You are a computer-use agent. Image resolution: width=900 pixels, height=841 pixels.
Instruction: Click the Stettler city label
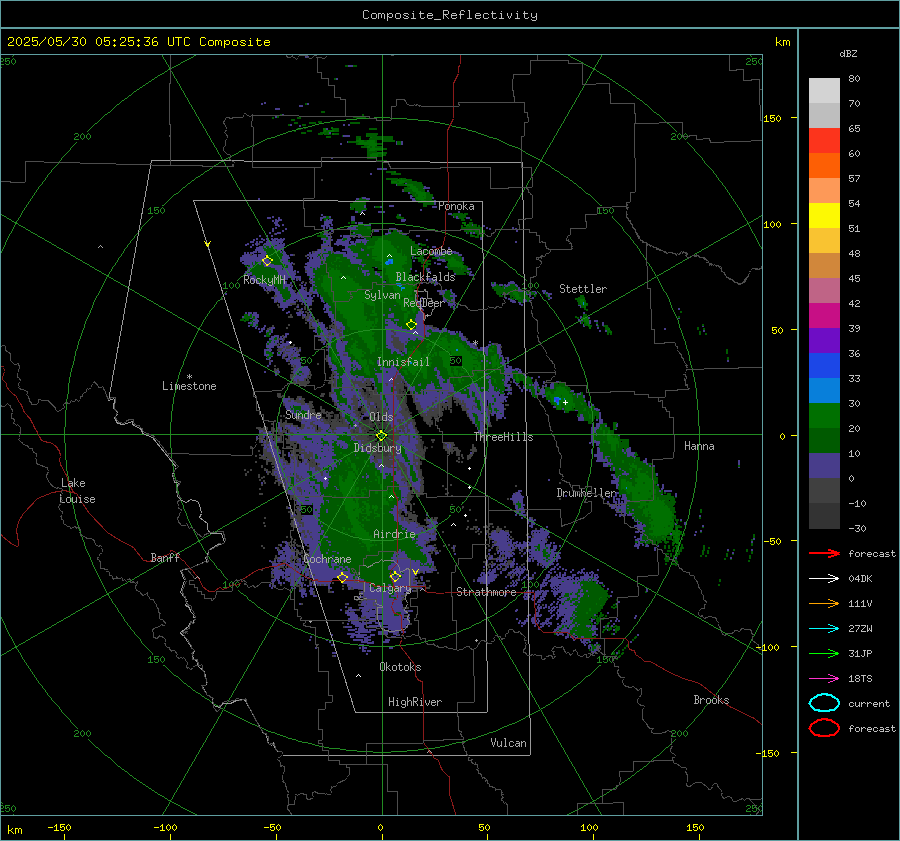pyautogui.click(x=583, y=289)
